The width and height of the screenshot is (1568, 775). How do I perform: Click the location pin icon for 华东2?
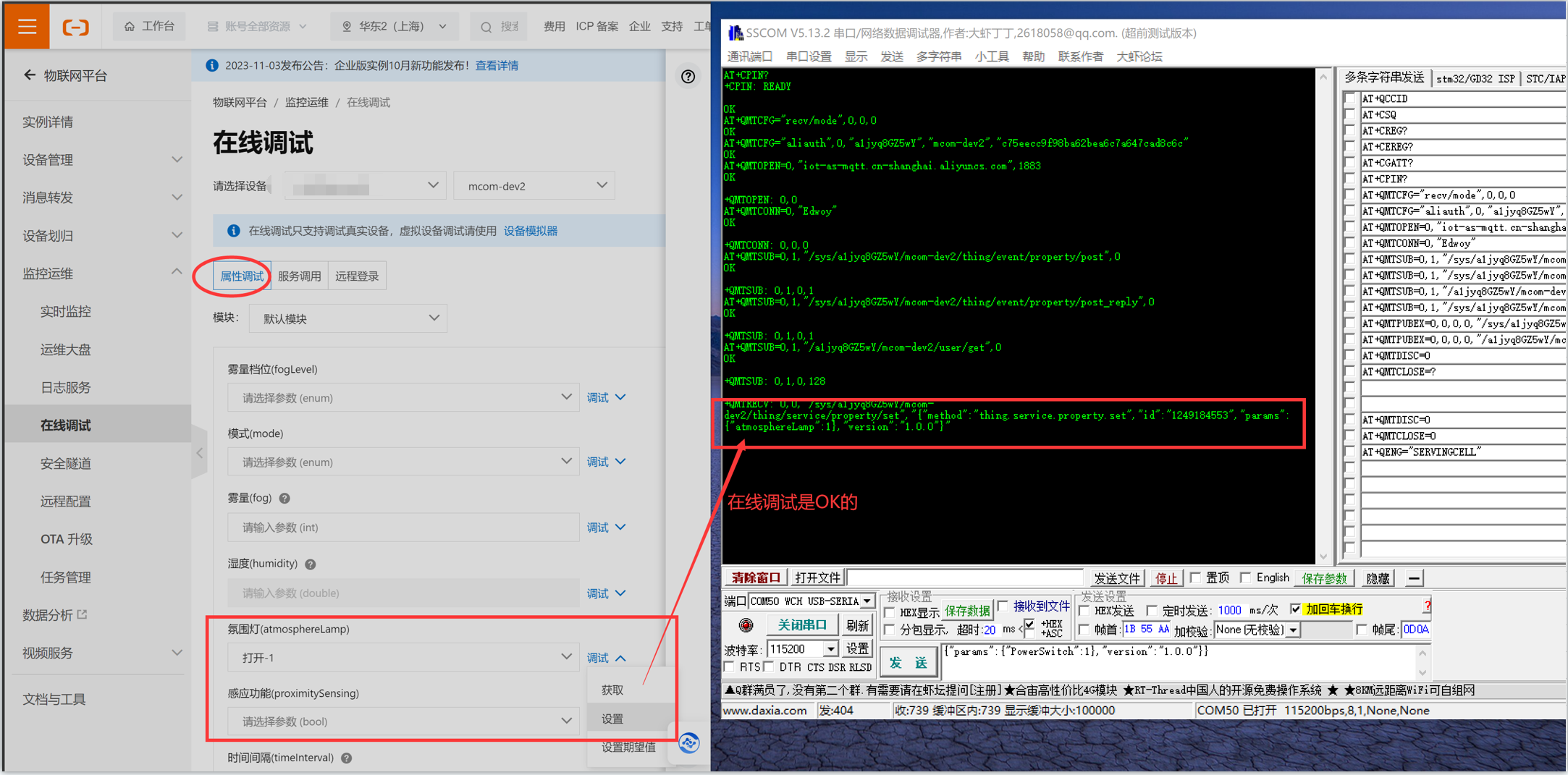tap(347, 26)
